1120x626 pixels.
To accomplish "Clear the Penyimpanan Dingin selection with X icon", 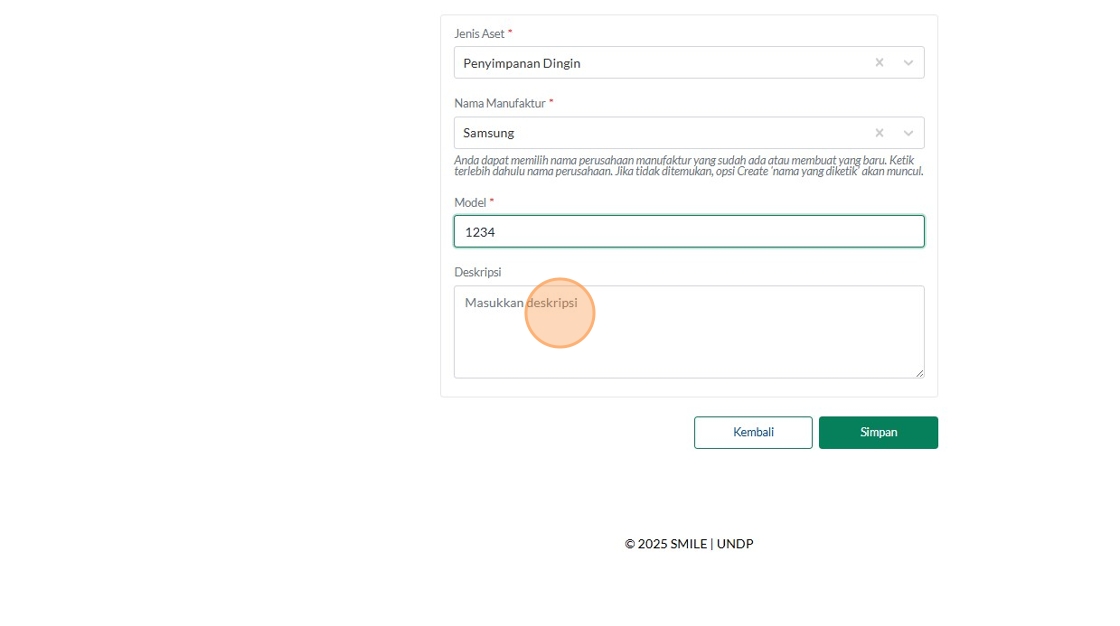I will [879, 63].
